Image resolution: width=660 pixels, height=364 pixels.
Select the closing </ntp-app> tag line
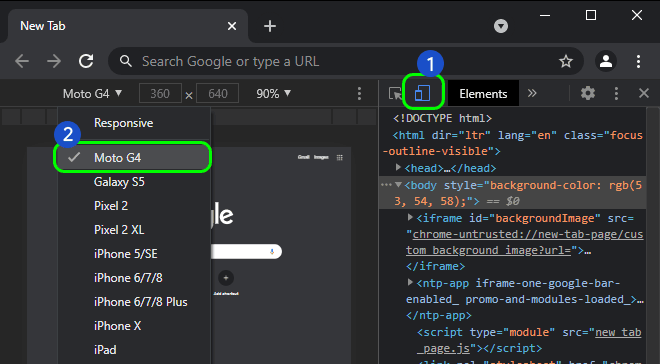[x=439, y=316]
